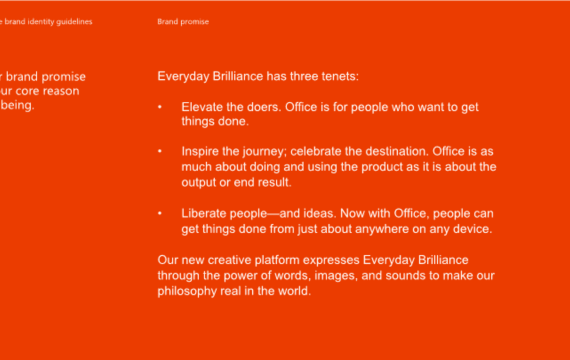Click the "get things done from just about anywhere" line
This screenshot has width=570, height=360.
pos(337,229)
